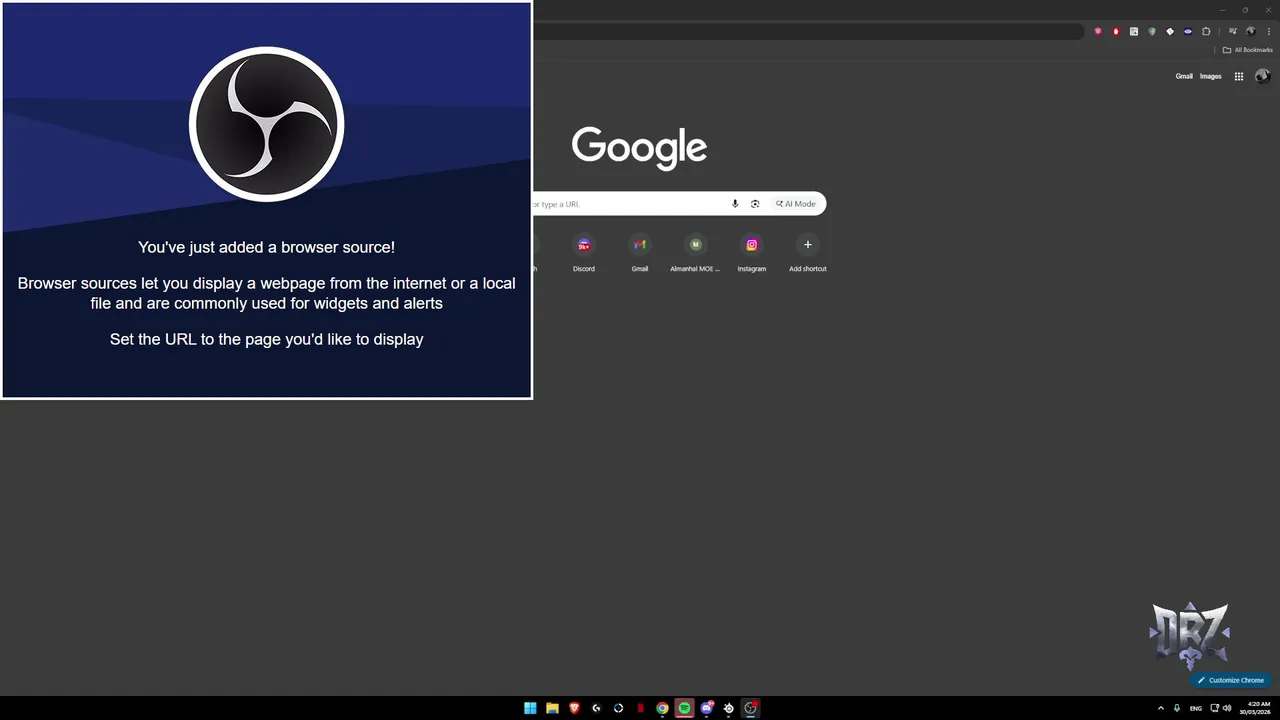Open the Discord shortcut tile
Screen dimensions: 1280x720
pyautogui.click(x=584, y=252)
